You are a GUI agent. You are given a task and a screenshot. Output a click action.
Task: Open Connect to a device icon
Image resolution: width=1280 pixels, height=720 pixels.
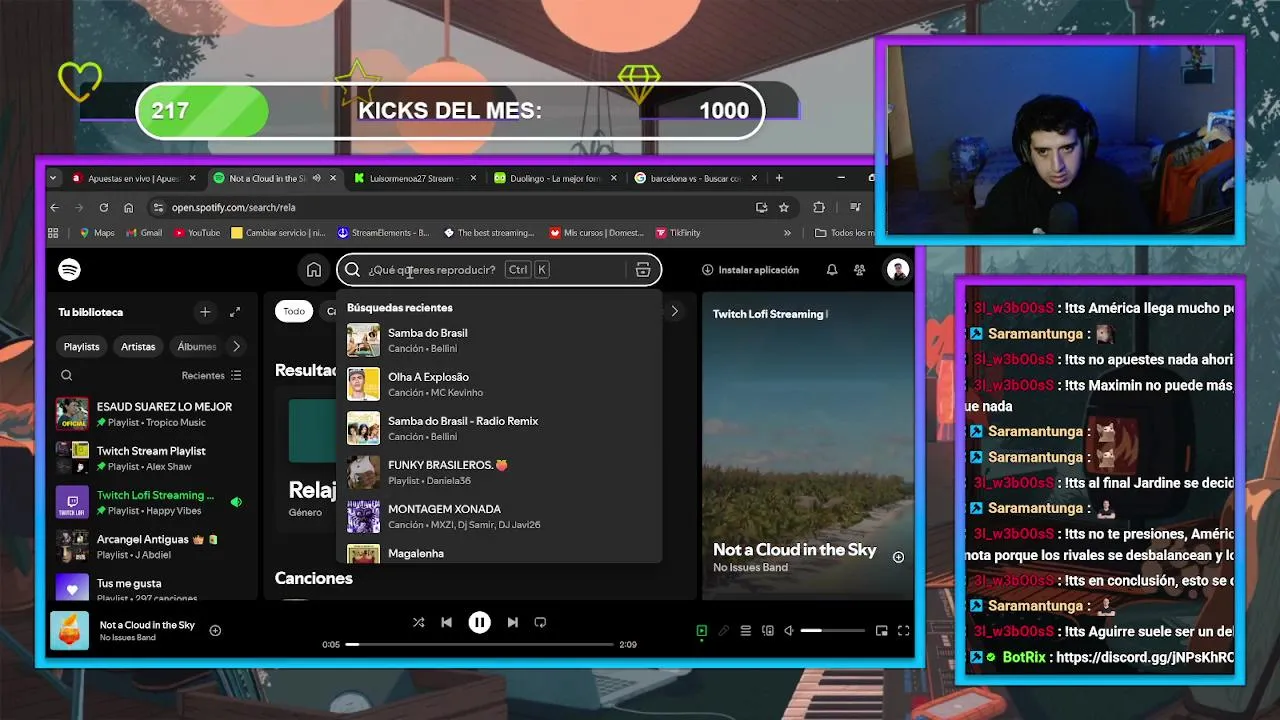point(768,631)
